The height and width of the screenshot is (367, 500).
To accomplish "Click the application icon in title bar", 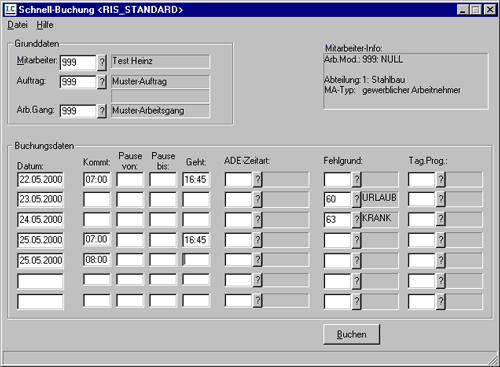I will [10, 9].
